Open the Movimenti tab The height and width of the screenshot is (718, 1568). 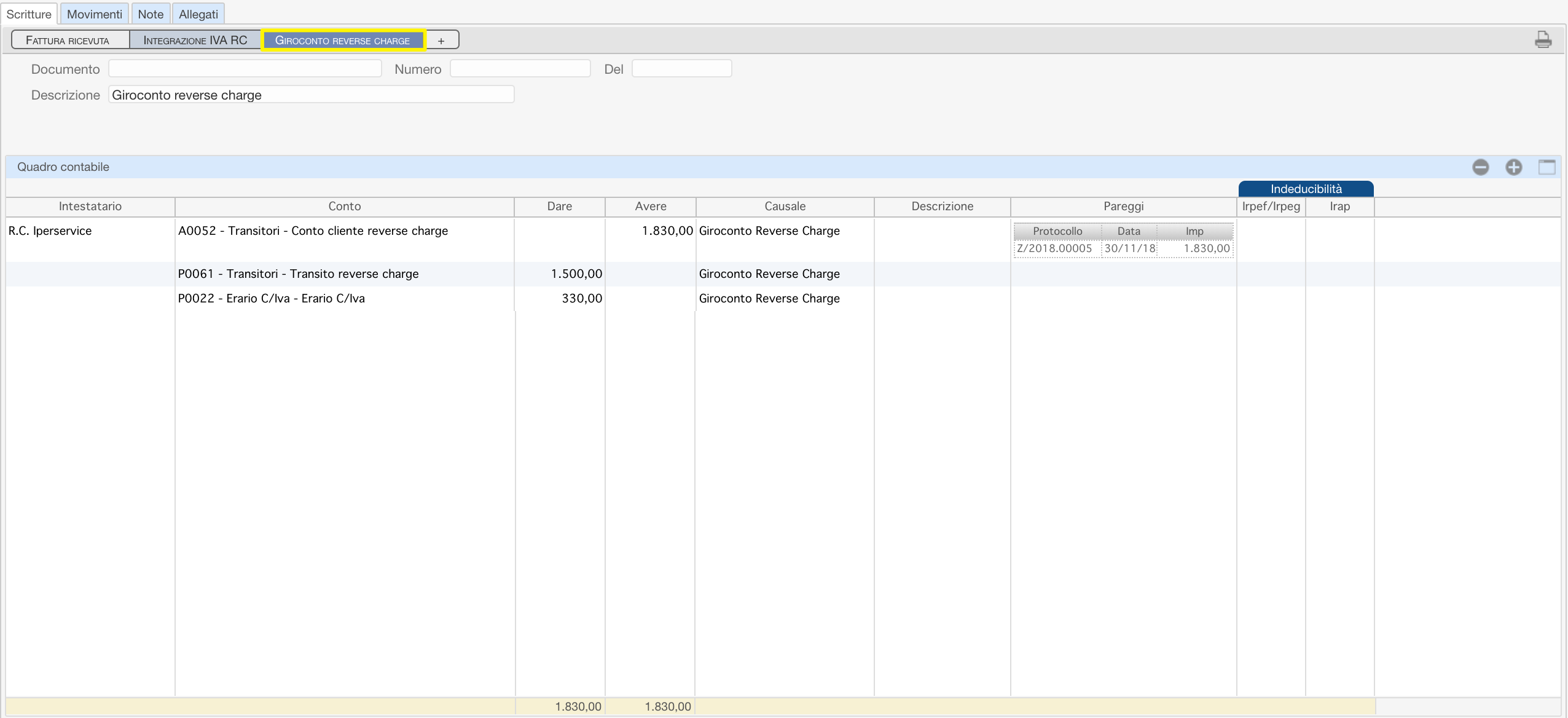point(95,14)
